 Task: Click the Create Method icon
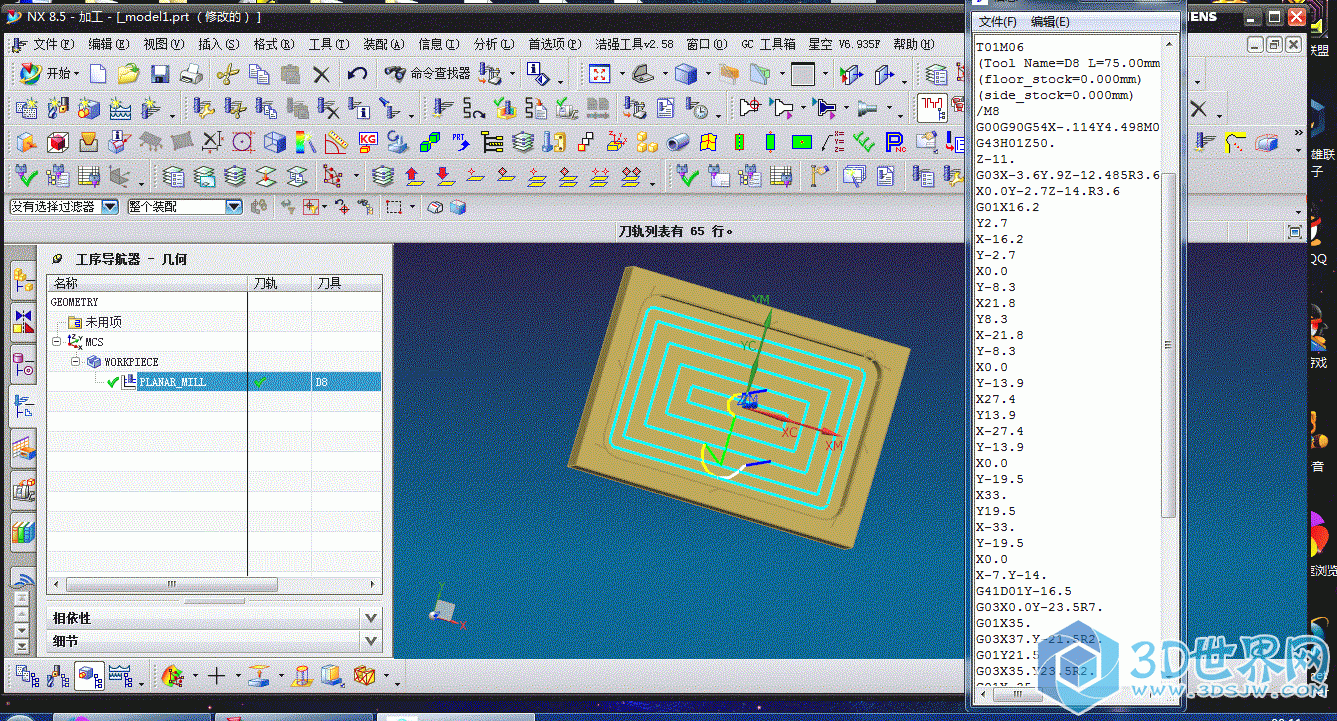tap(120, 107)
